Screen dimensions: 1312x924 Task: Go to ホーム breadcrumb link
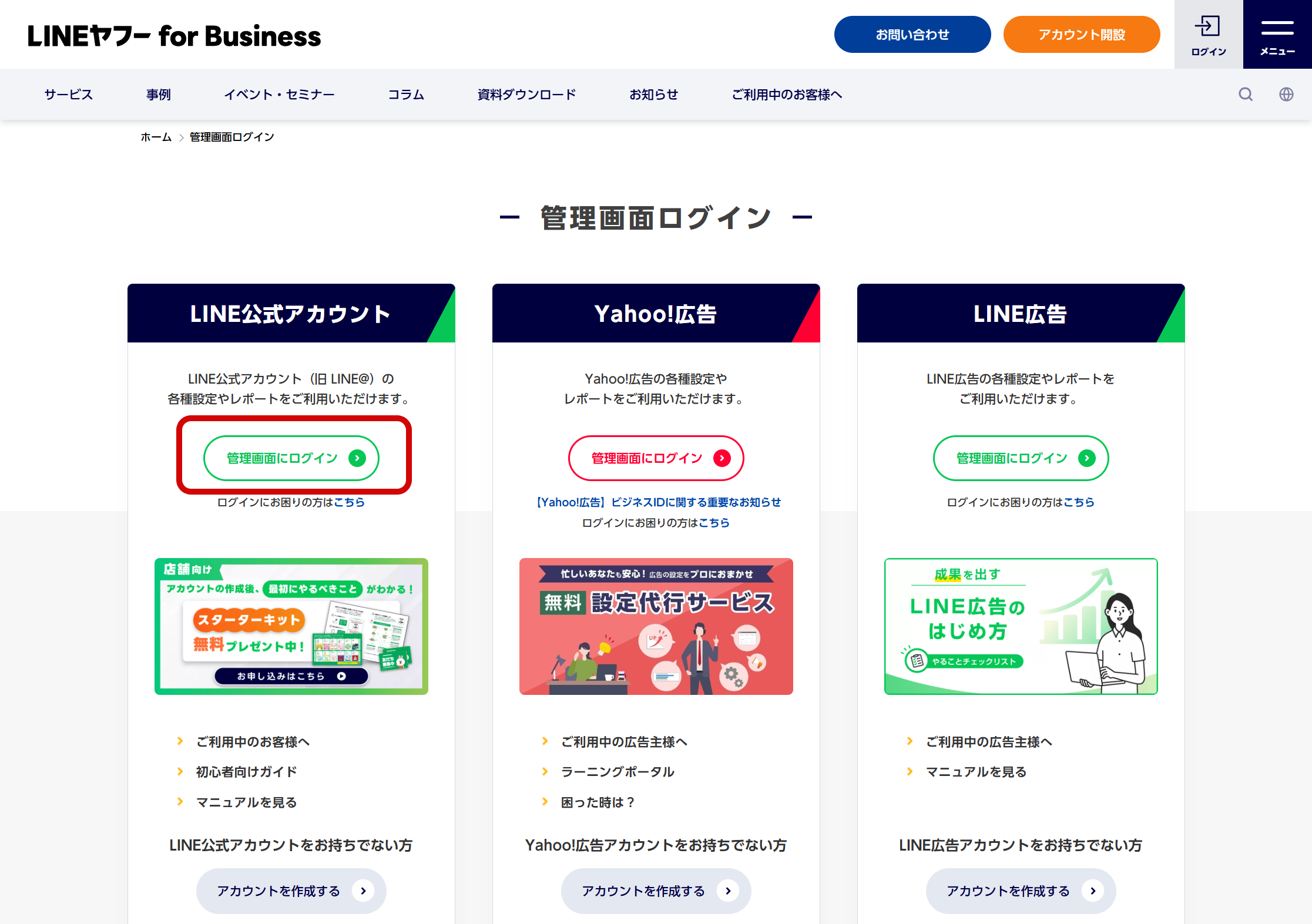156,137
